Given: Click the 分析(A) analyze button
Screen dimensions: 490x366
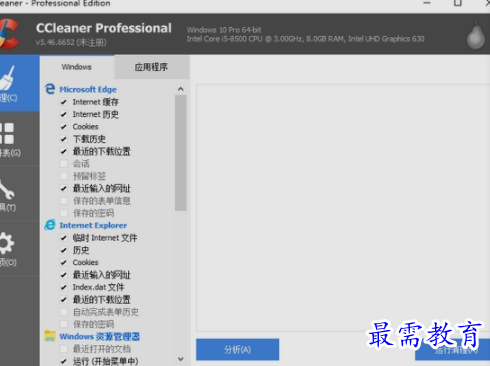Looking at the screenshot, I should (x=237, y=349).
